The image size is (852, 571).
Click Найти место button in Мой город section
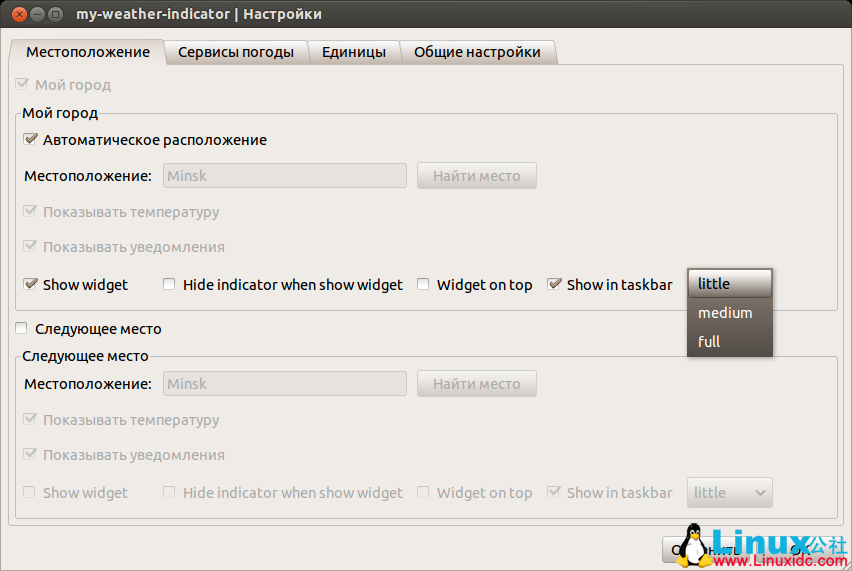pos(477,176)
